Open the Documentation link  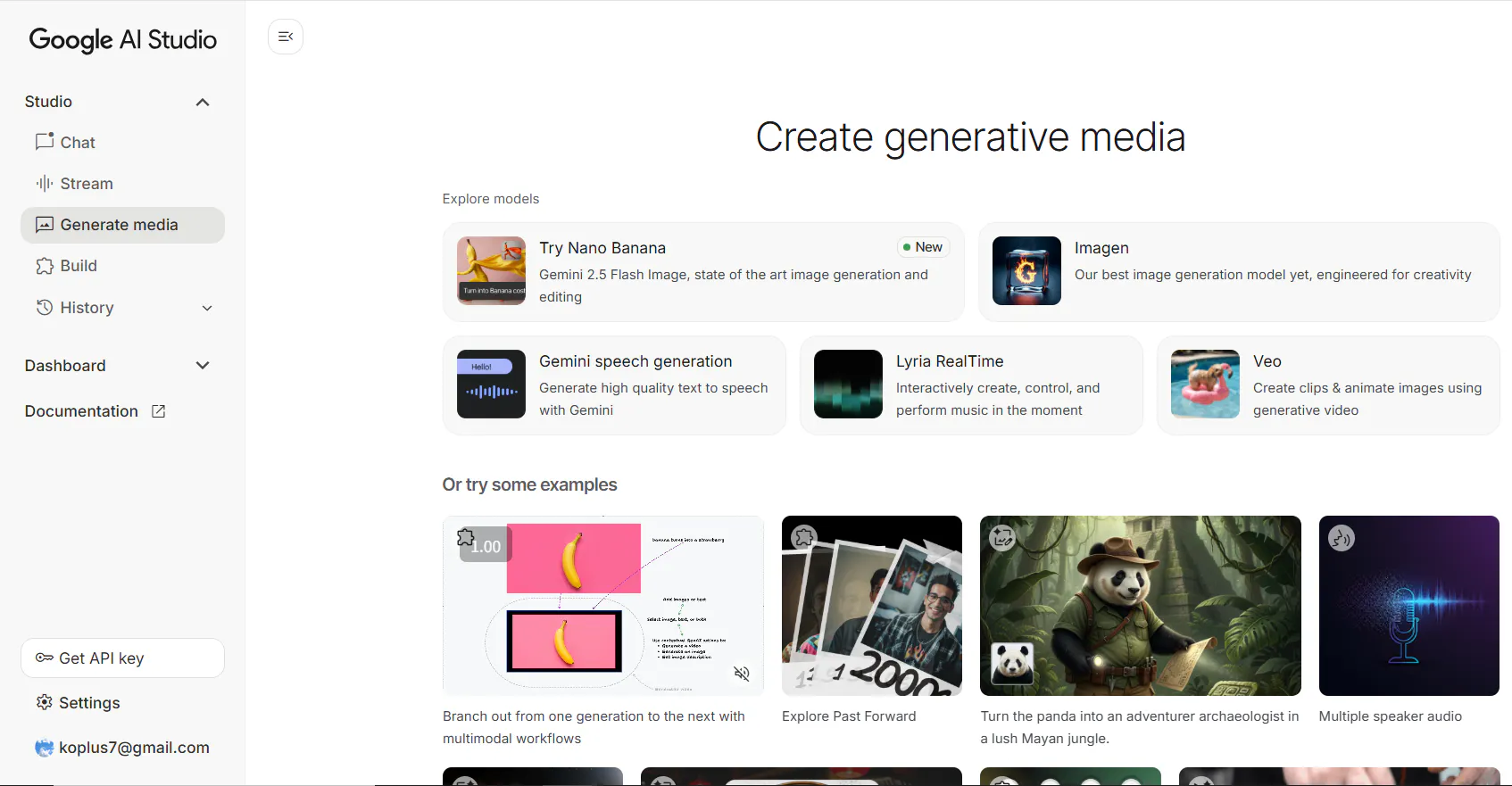click(96, 411)
